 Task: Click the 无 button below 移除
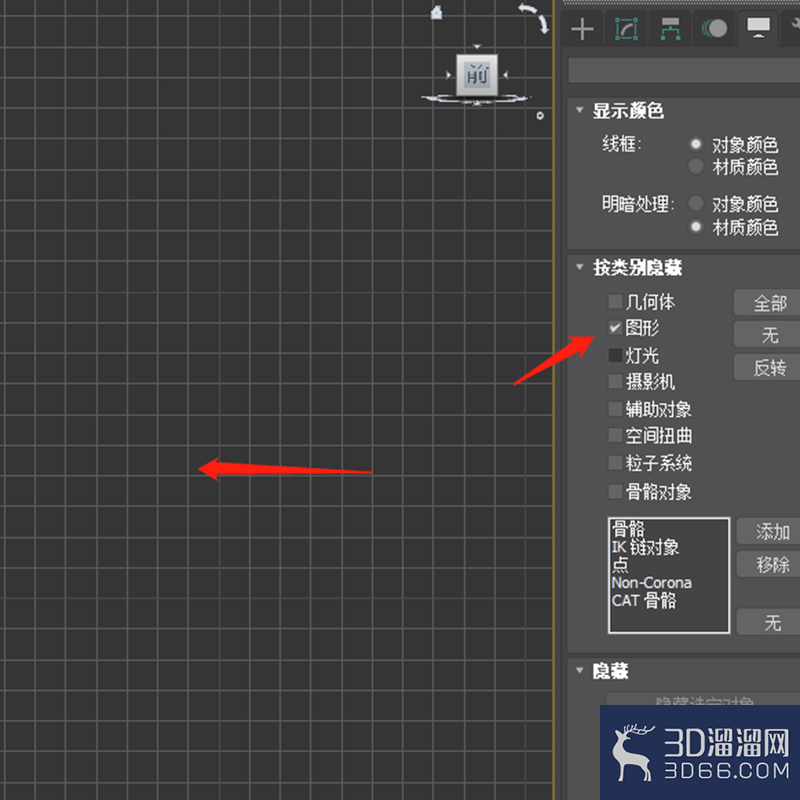coord(769,623)
